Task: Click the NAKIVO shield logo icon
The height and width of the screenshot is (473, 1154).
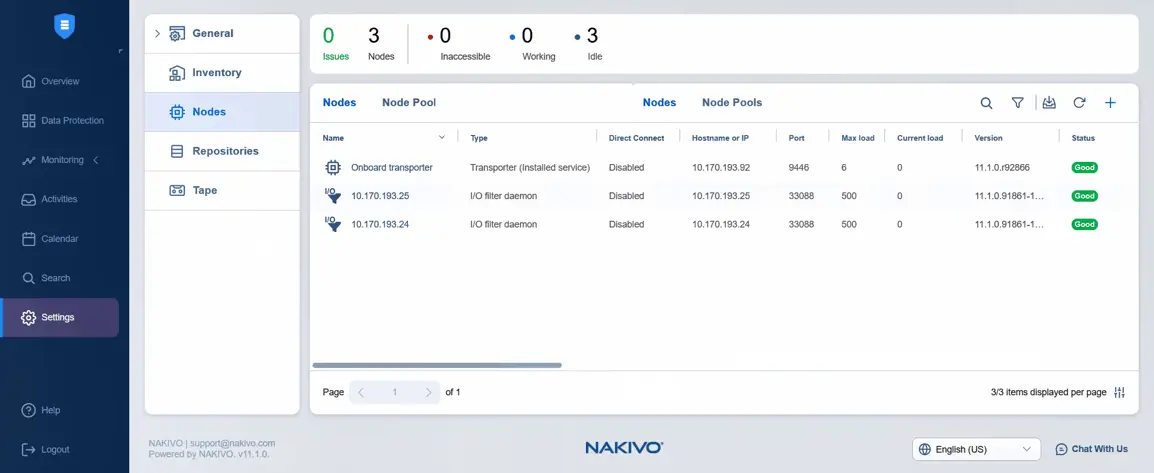Action: click(x=65, y=26)
